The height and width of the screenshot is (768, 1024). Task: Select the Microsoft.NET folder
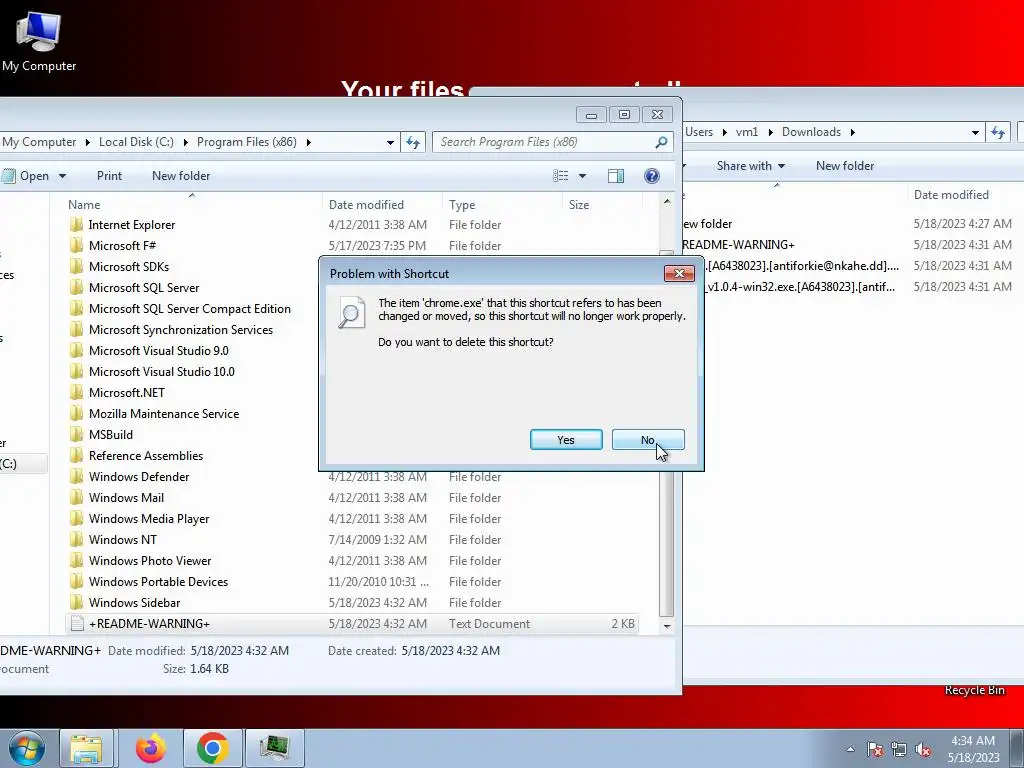tap(126, 392)
